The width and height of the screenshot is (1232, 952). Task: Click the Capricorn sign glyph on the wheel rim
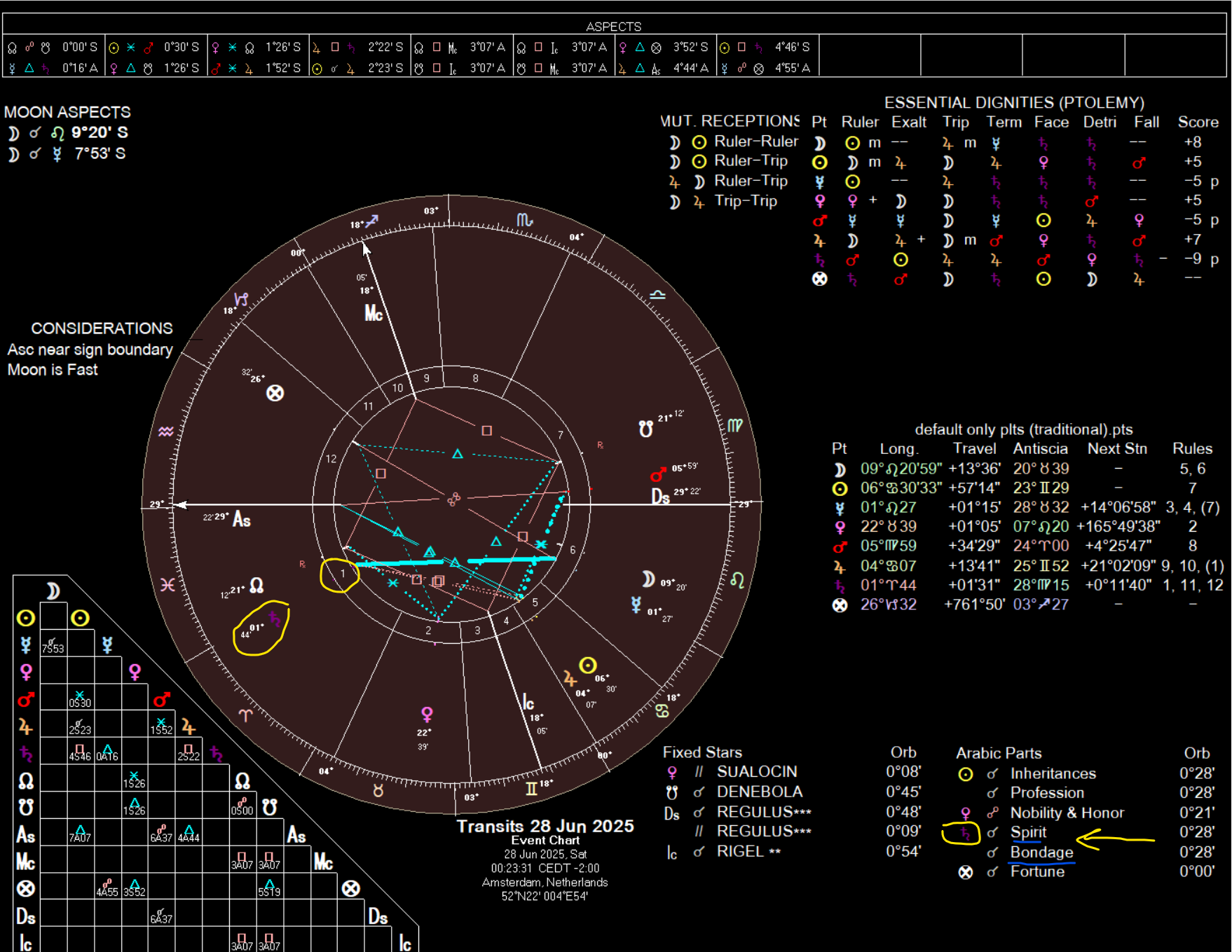pos(241,300)
